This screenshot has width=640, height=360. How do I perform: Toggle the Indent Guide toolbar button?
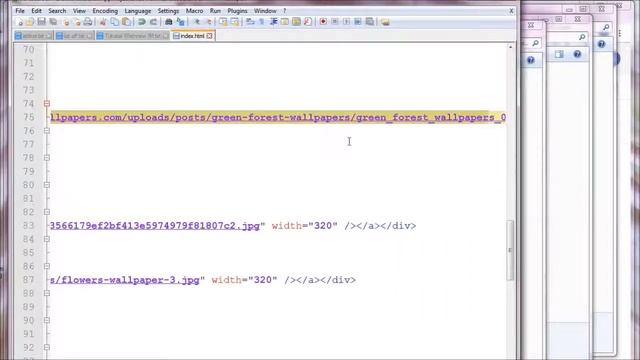click(273, 22)
